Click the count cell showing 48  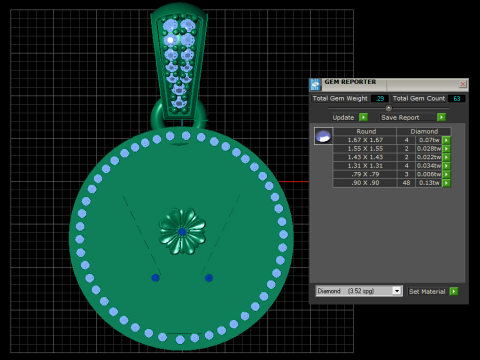pos(406,183)
